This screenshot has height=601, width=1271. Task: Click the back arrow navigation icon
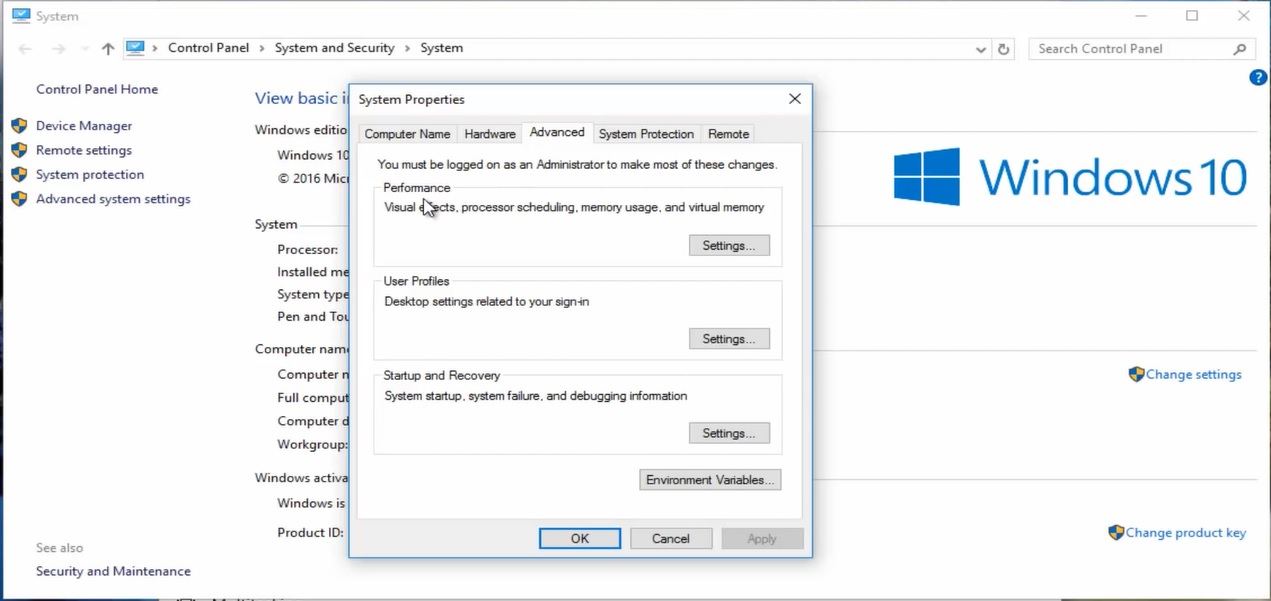tap(26, 49)
